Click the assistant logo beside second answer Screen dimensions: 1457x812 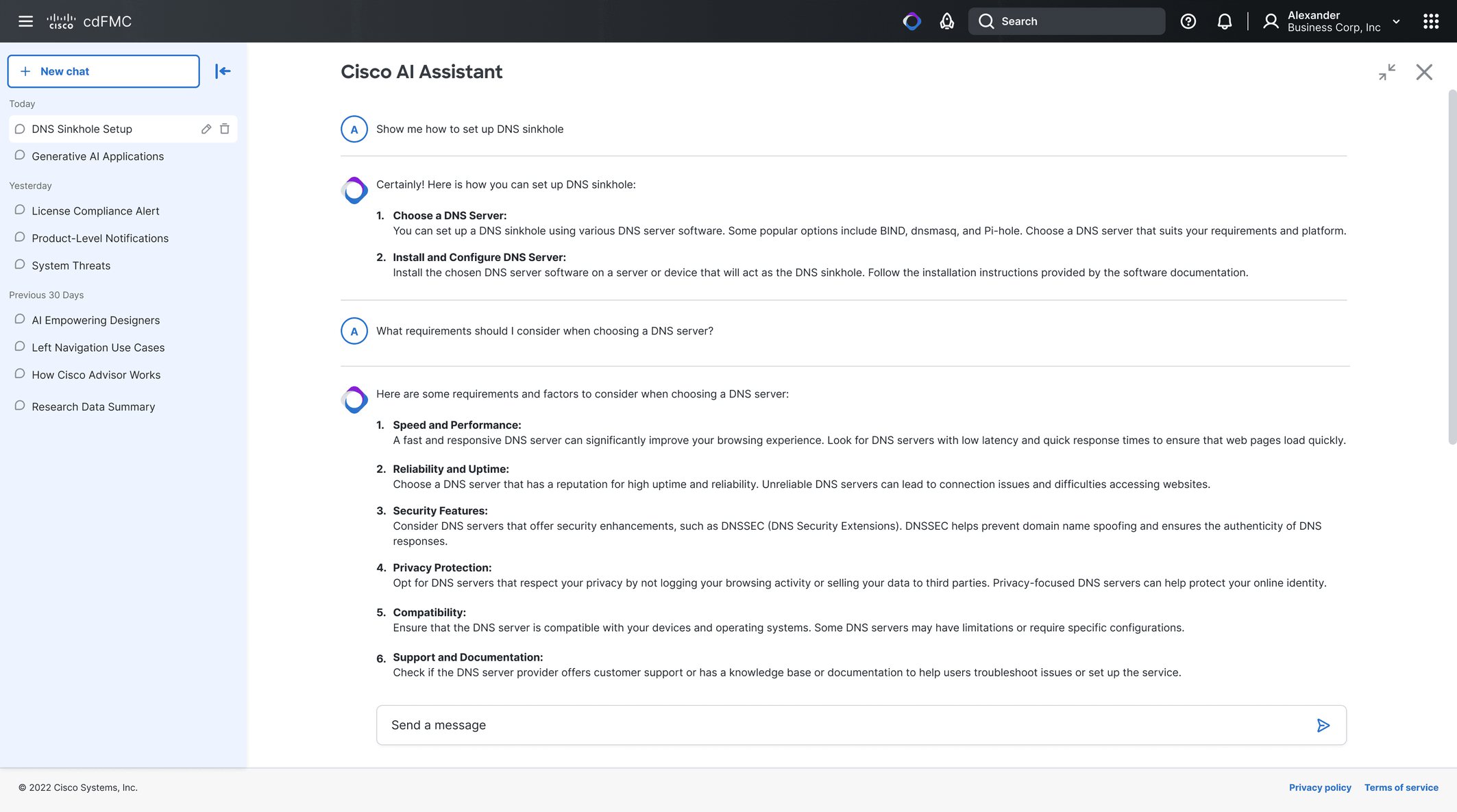tap(354, 400)
